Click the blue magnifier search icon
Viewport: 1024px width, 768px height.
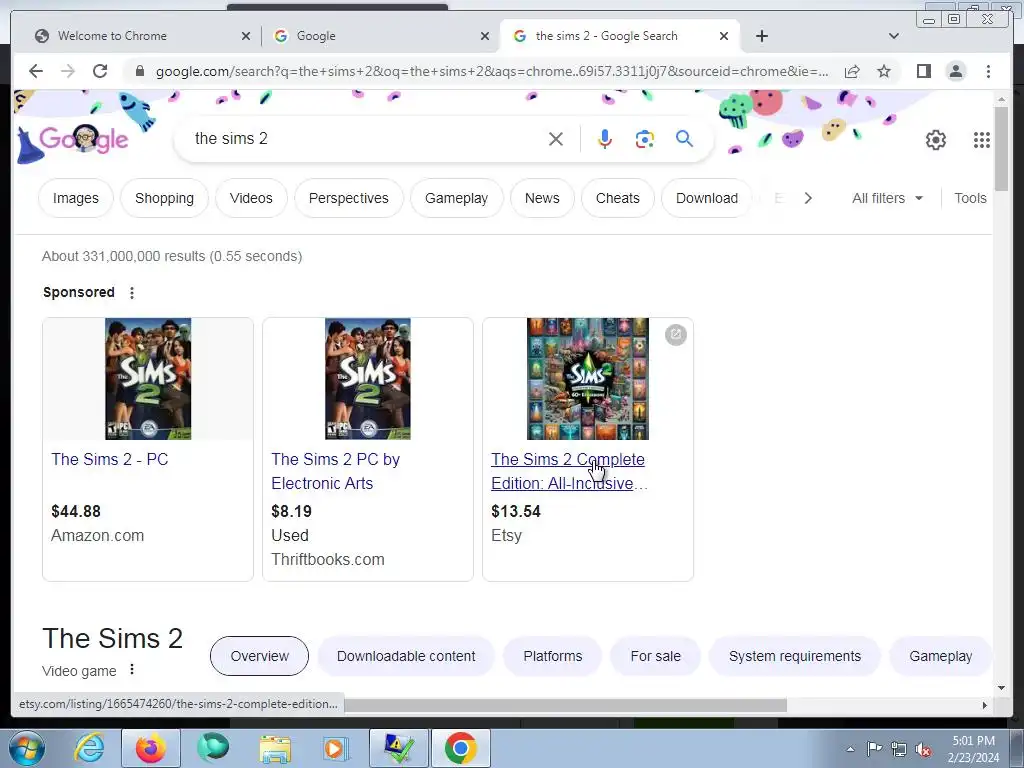(684, 138)
